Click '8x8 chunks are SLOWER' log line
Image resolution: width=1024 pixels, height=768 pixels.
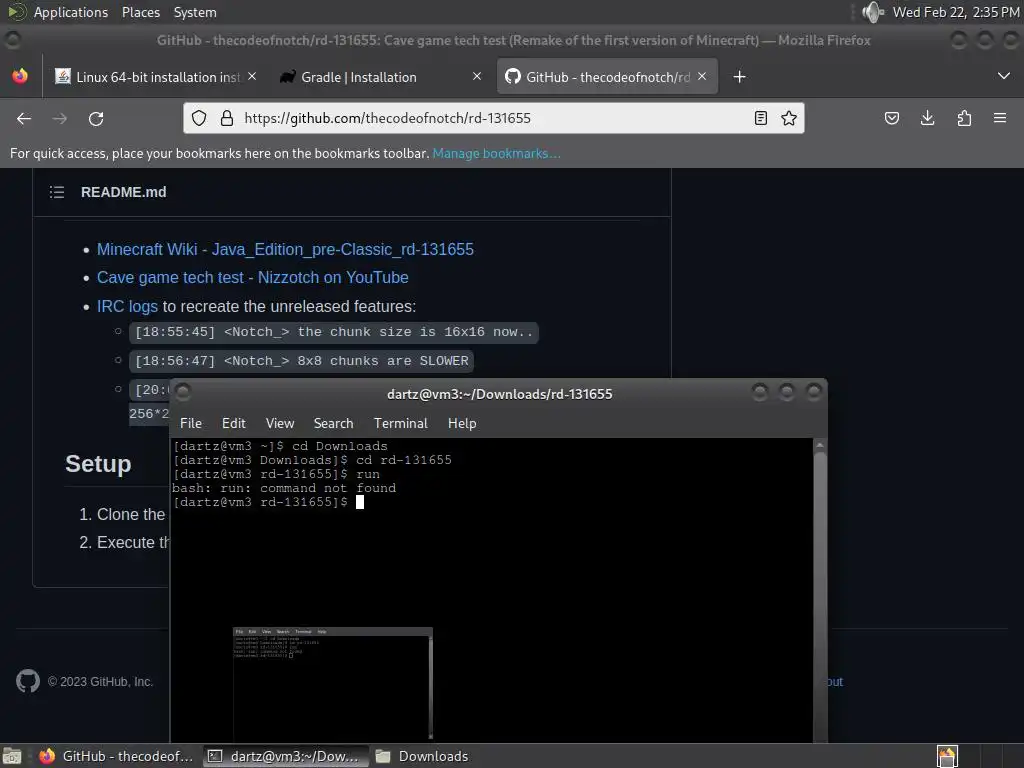click(x=302, y=360)
